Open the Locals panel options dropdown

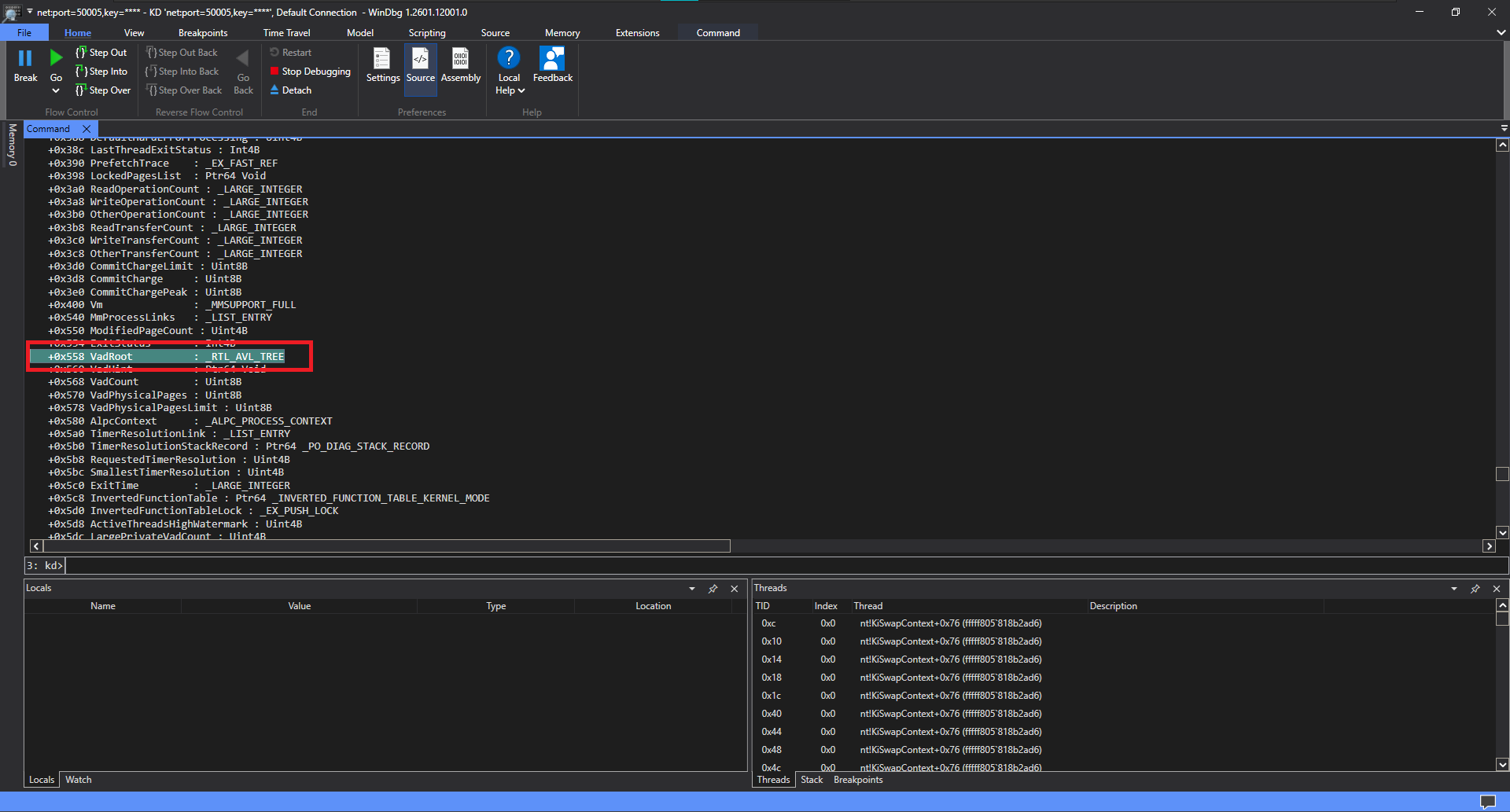(692, 588)
